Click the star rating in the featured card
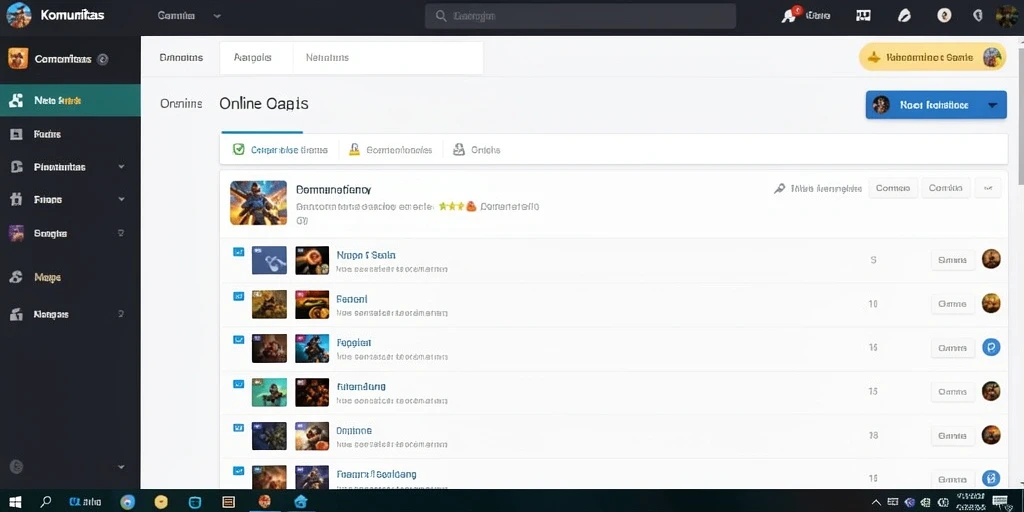The height and width of the screenshot is (512, 1024). pos(451,206)
